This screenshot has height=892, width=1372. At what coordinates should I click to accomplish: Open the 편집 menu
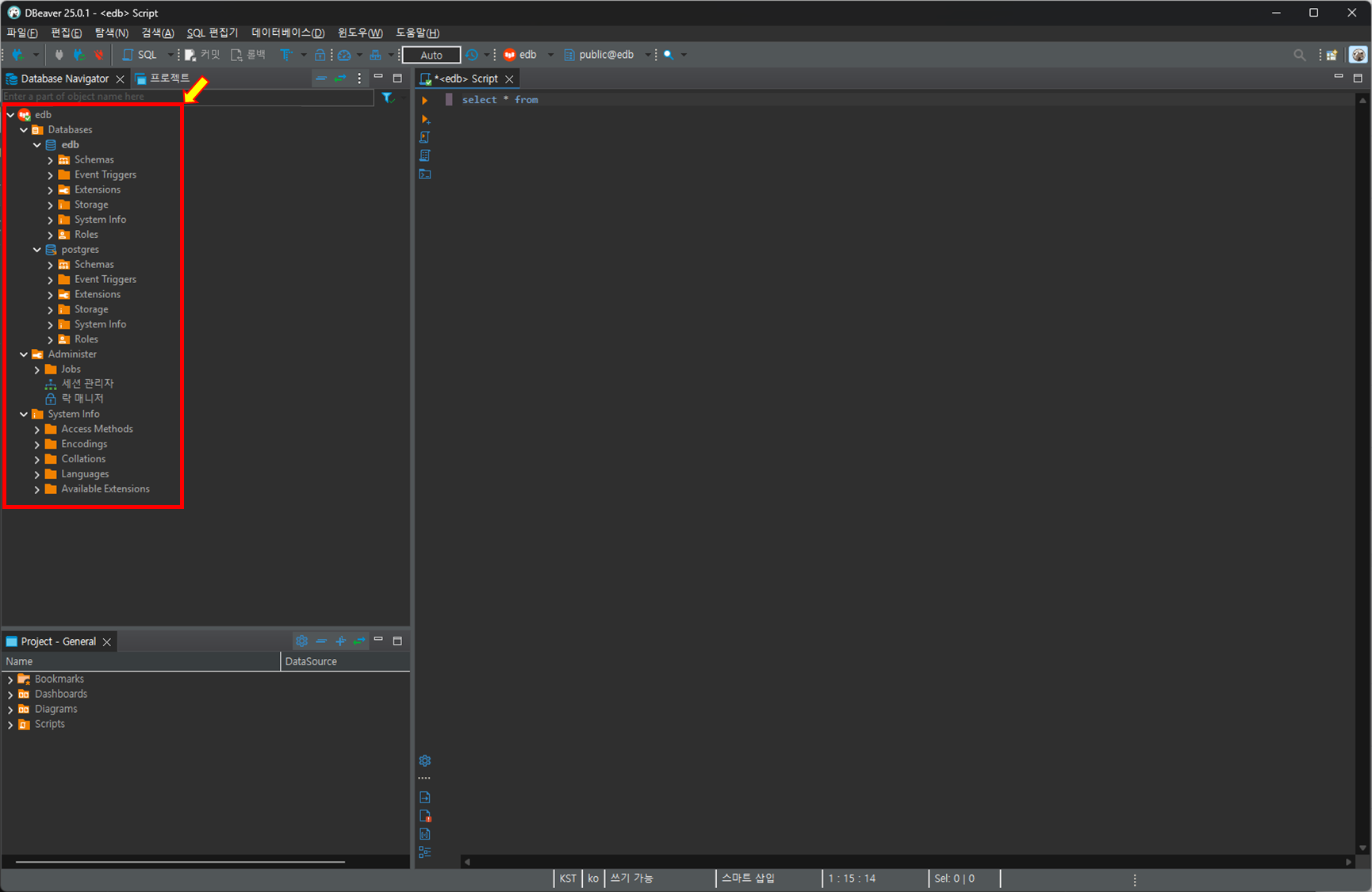(67, 33)
